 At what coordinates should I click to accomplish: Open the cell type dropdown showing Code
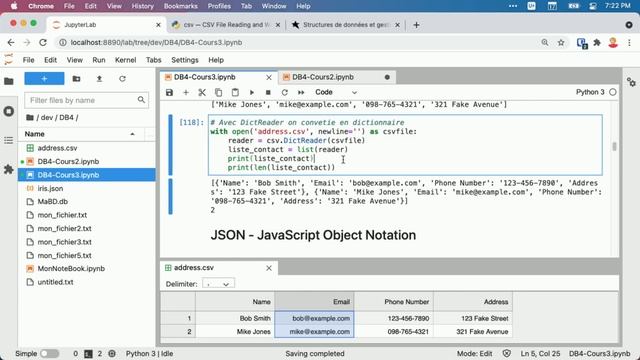tap(336, 92)
